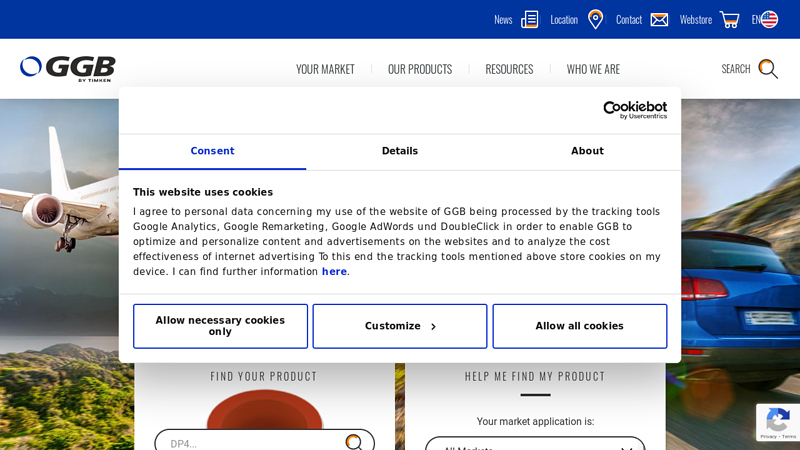Click the Location map pin icon
Screen dimensions: 800x450
coord(595,19)
